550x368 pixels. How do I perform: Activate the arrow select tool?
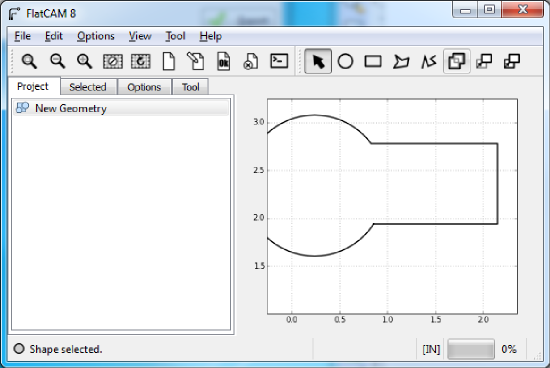(x=318, y=61)
